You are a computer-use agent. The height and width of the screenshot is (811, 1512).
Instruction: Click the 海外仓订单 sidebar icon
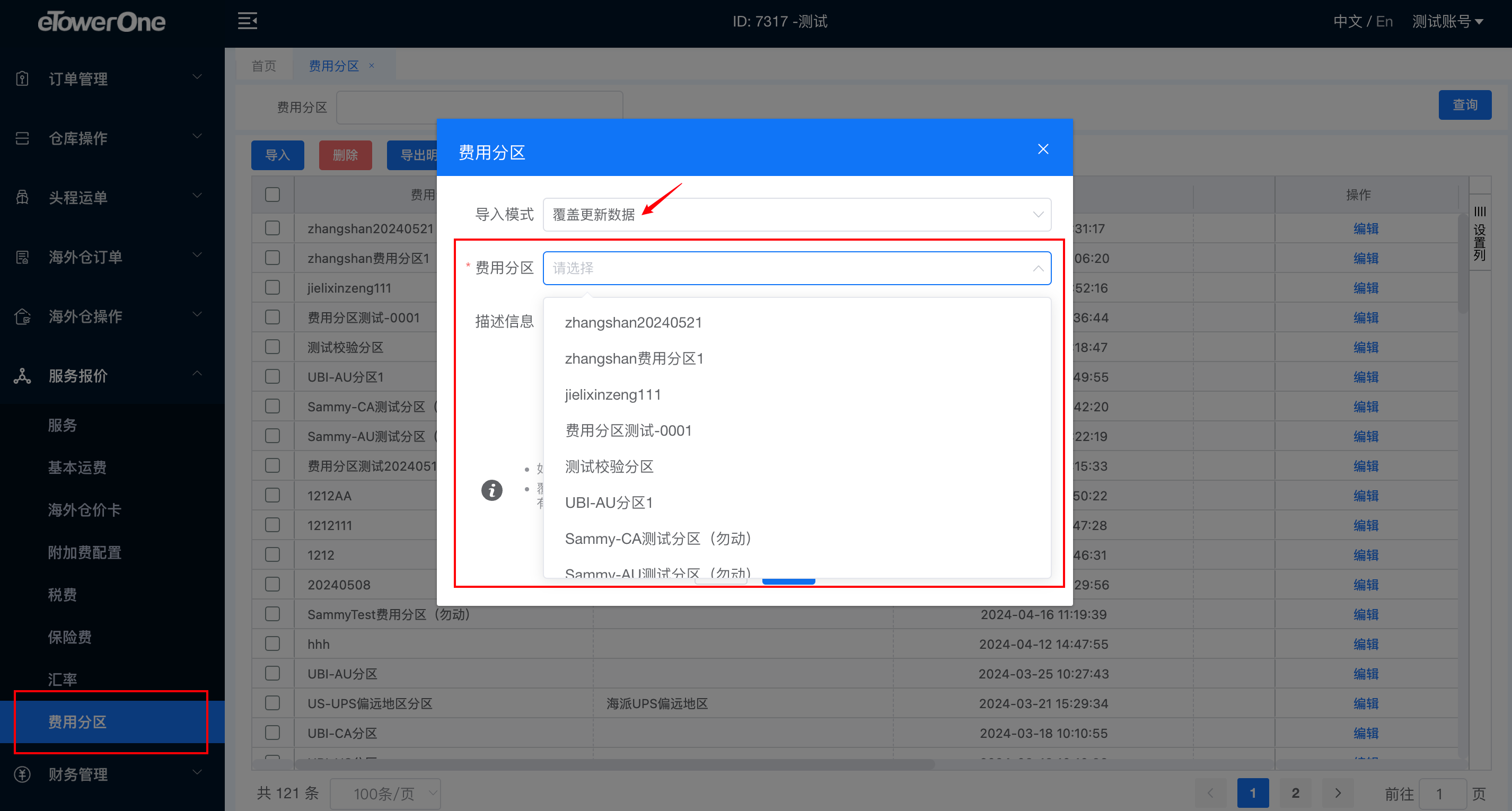coord(22,257)
